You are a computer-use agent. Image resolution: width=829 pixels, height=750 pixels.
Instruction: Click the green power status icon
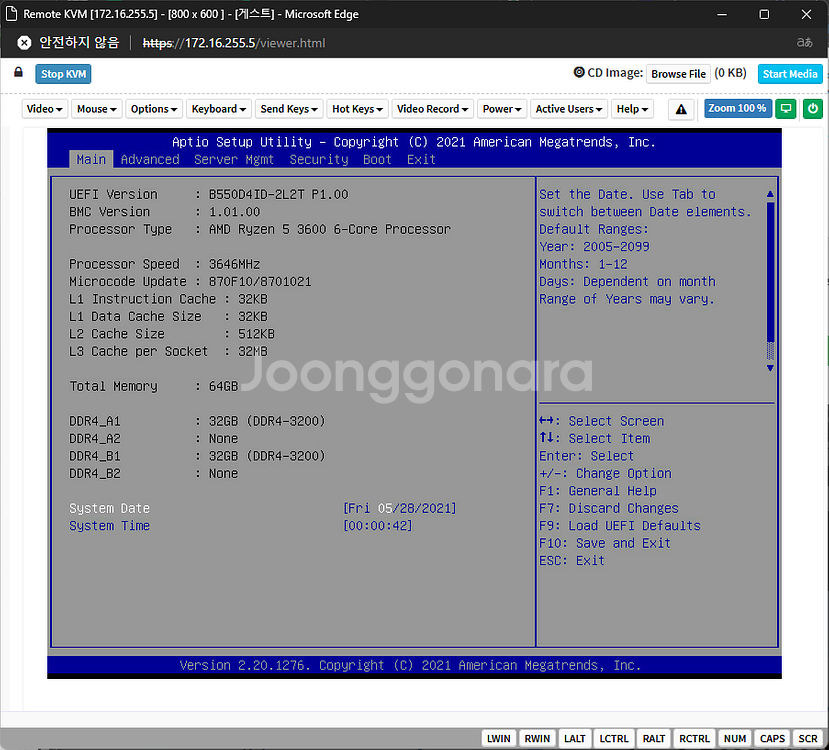[813, 109]
